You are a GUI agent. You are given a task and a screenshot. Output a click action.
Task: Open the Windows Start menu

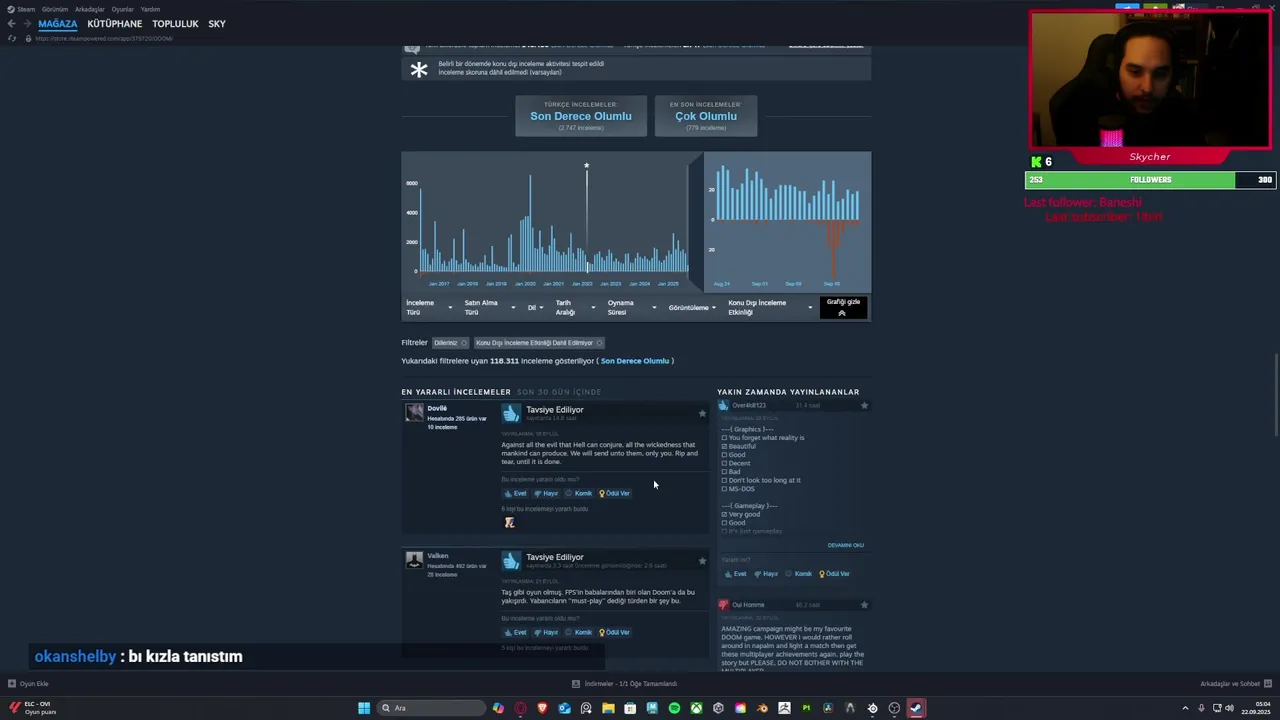pos(364,708)
